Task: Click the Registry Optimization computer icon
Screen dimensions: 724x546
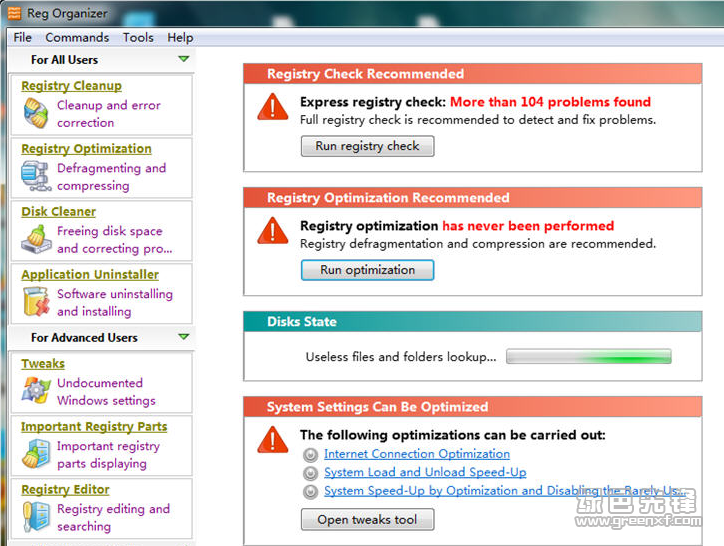Action: (36, 176)
